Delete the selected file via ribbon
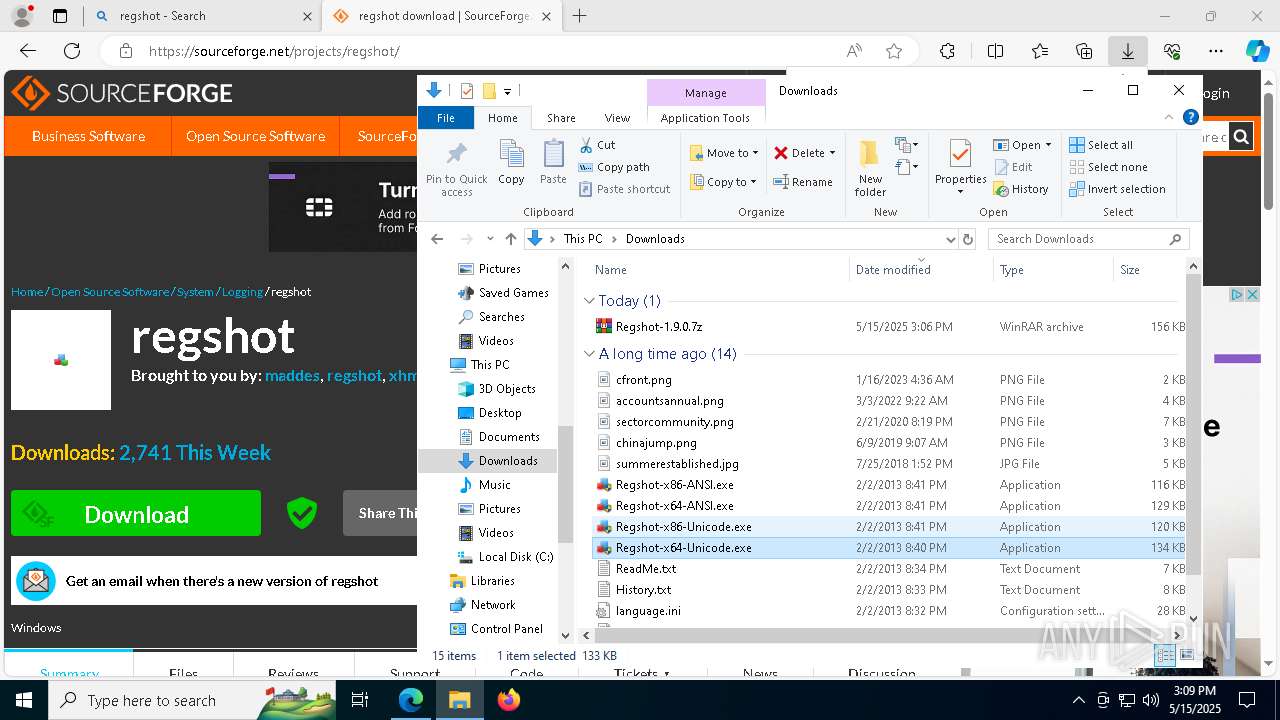 tap(799, 153)
